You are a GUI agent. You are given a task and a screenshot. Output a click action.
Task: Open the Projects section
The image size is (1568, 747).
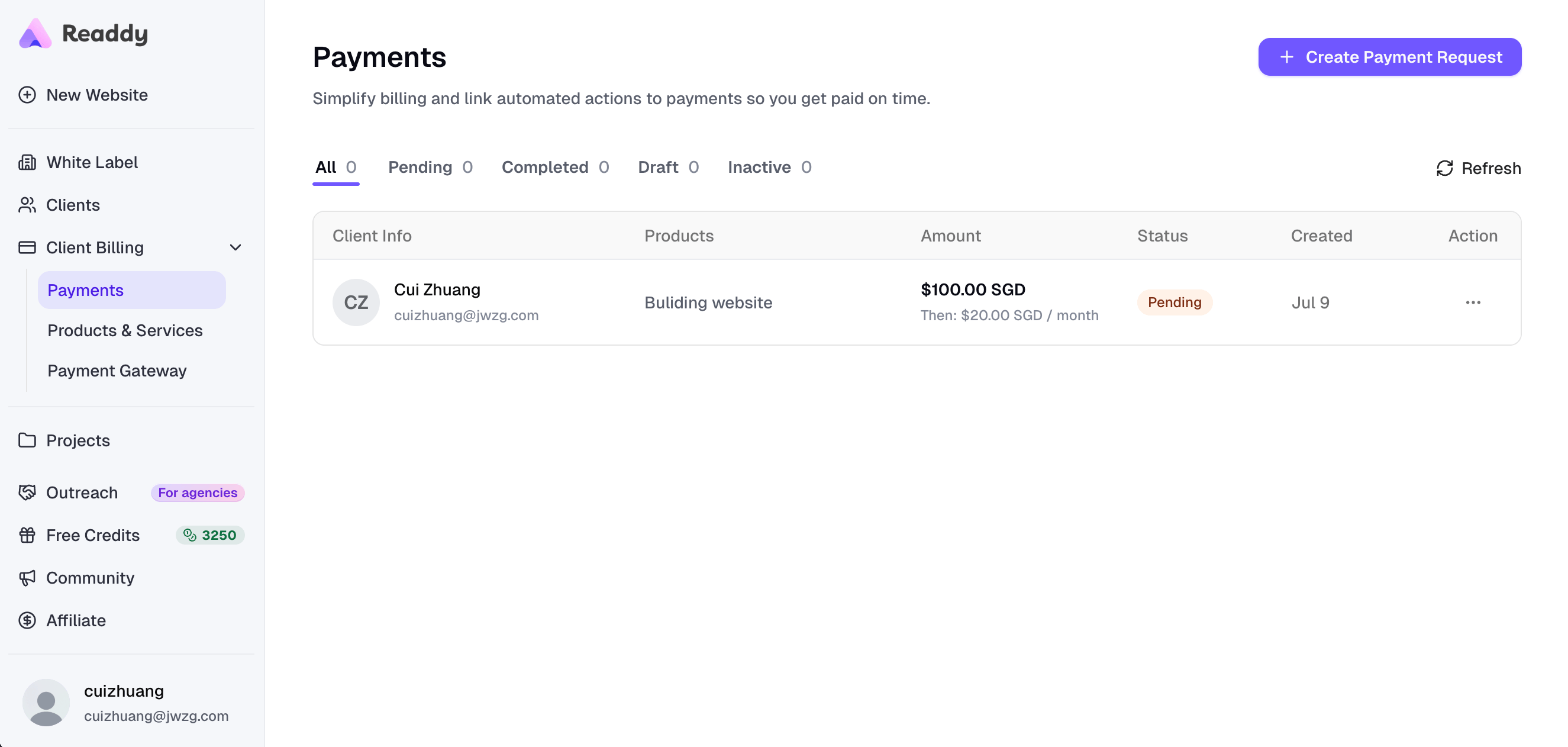pos(78,440)
